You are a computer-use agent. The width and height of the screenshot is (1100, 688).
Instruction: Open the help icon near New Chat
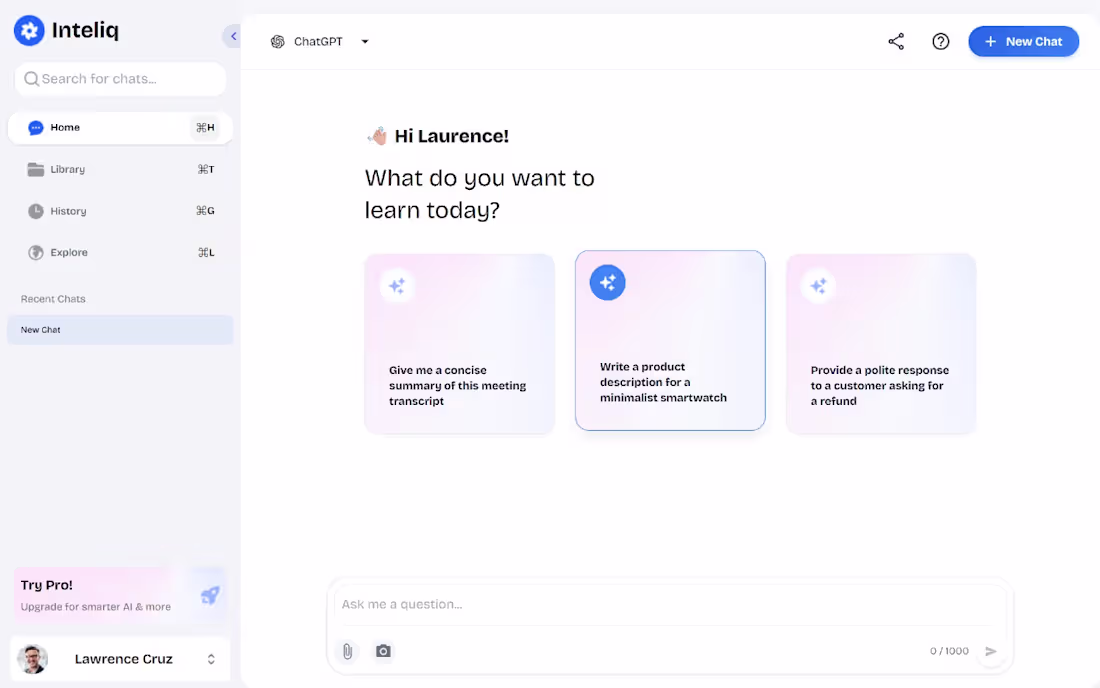pyautogui.click(x=940, y=41)
